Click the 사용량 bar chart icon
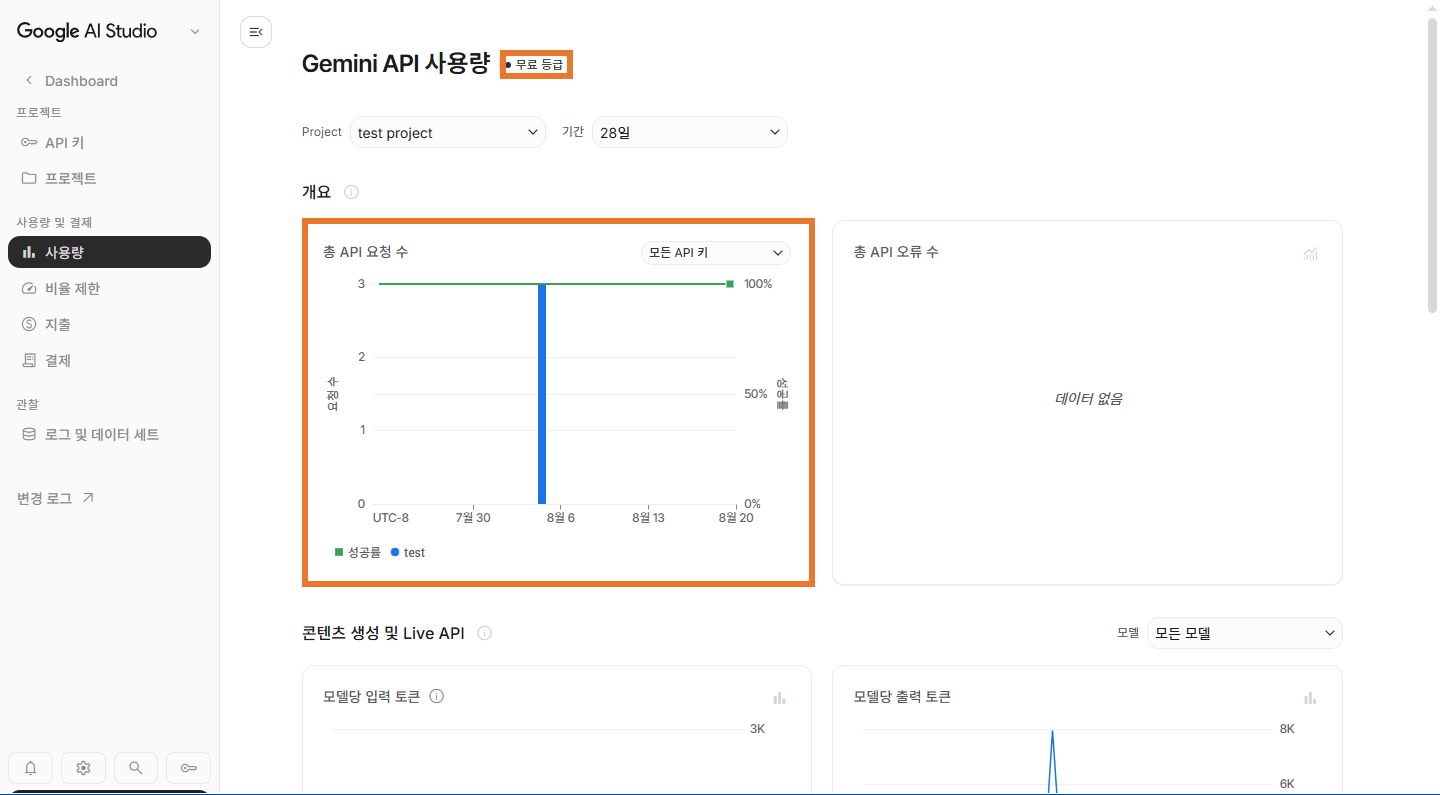Viewport: 1440px width, 795px height. tap(29, 252)
